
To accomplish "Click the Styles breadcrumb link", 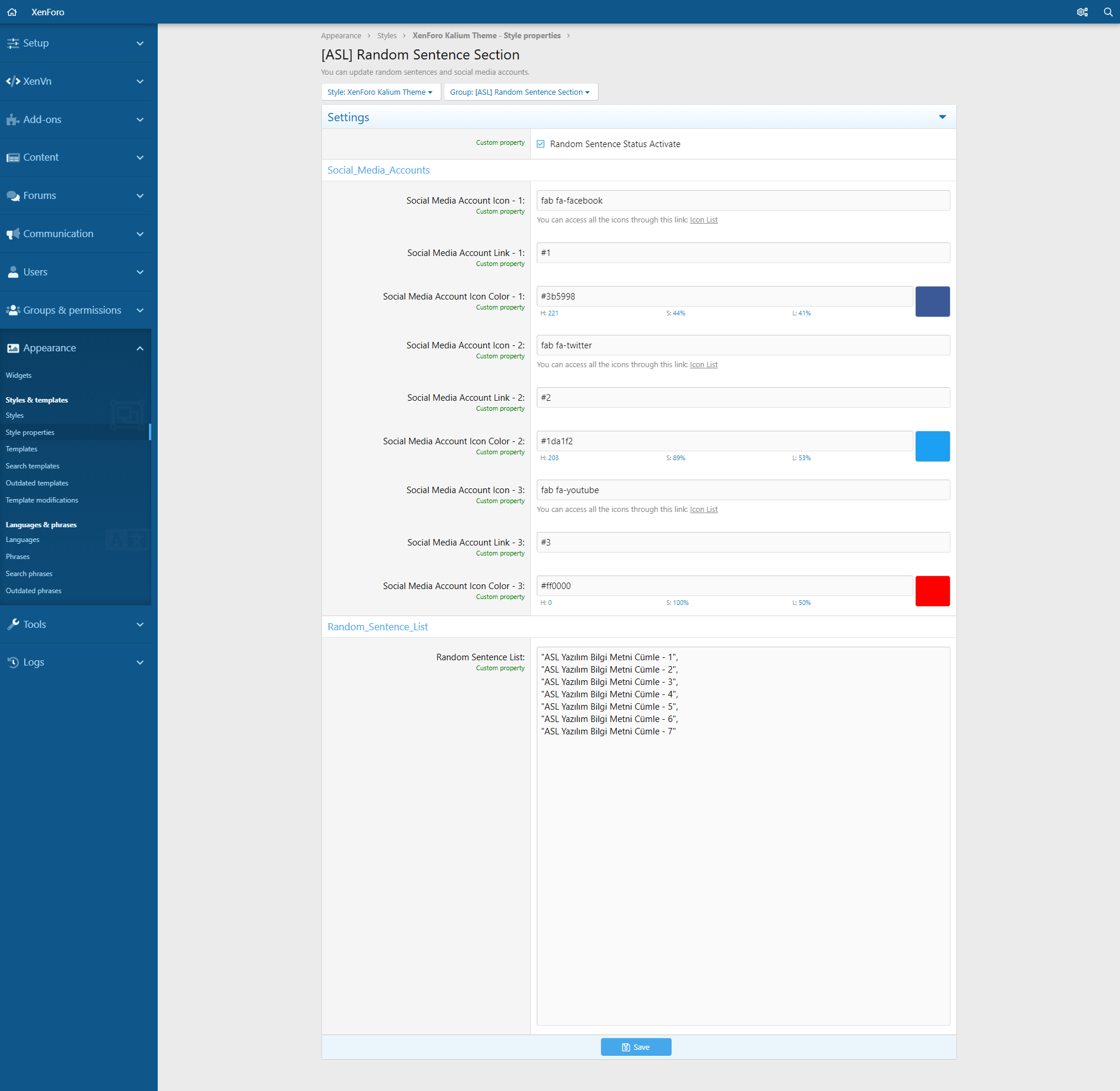I will pyautogui.click(x=387, y=36).
